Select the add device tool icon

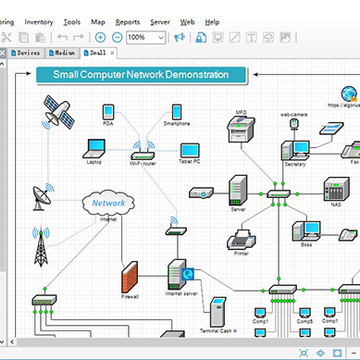(x=218, y=37)
